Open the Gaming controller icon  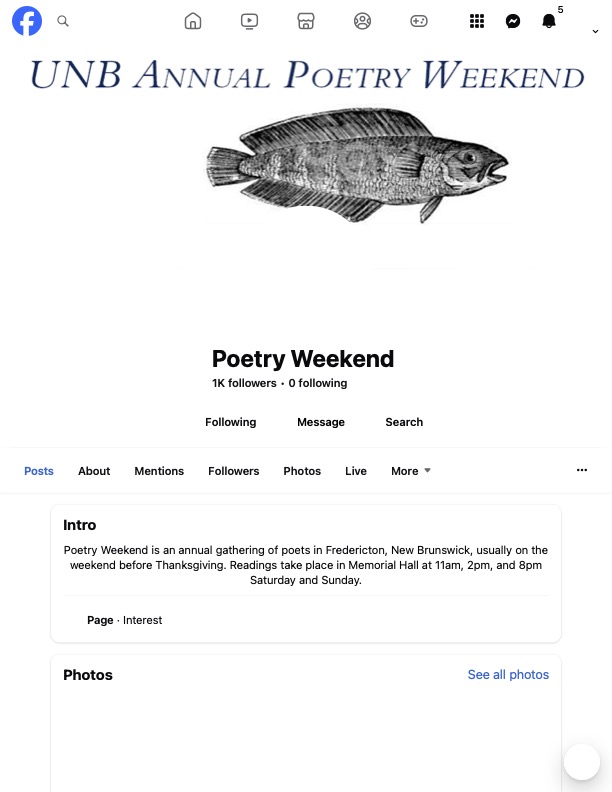[x=419, y=21]
